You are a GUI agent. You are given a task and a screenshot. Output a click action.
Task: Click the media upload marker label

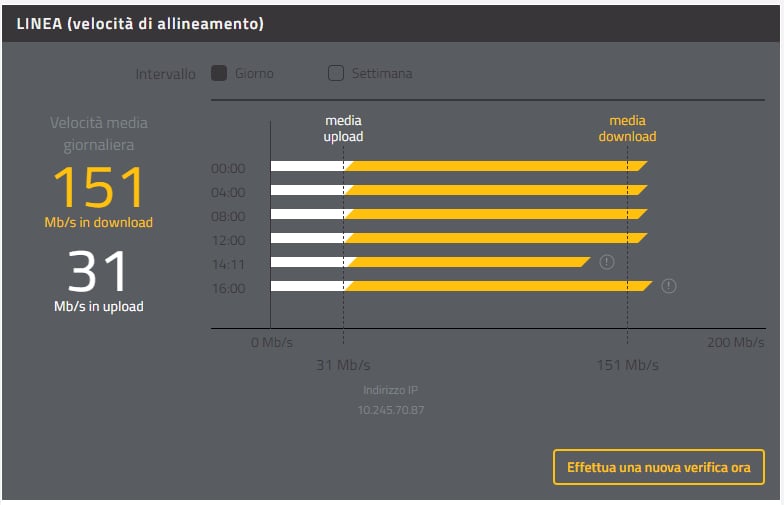tap(343, 129)
